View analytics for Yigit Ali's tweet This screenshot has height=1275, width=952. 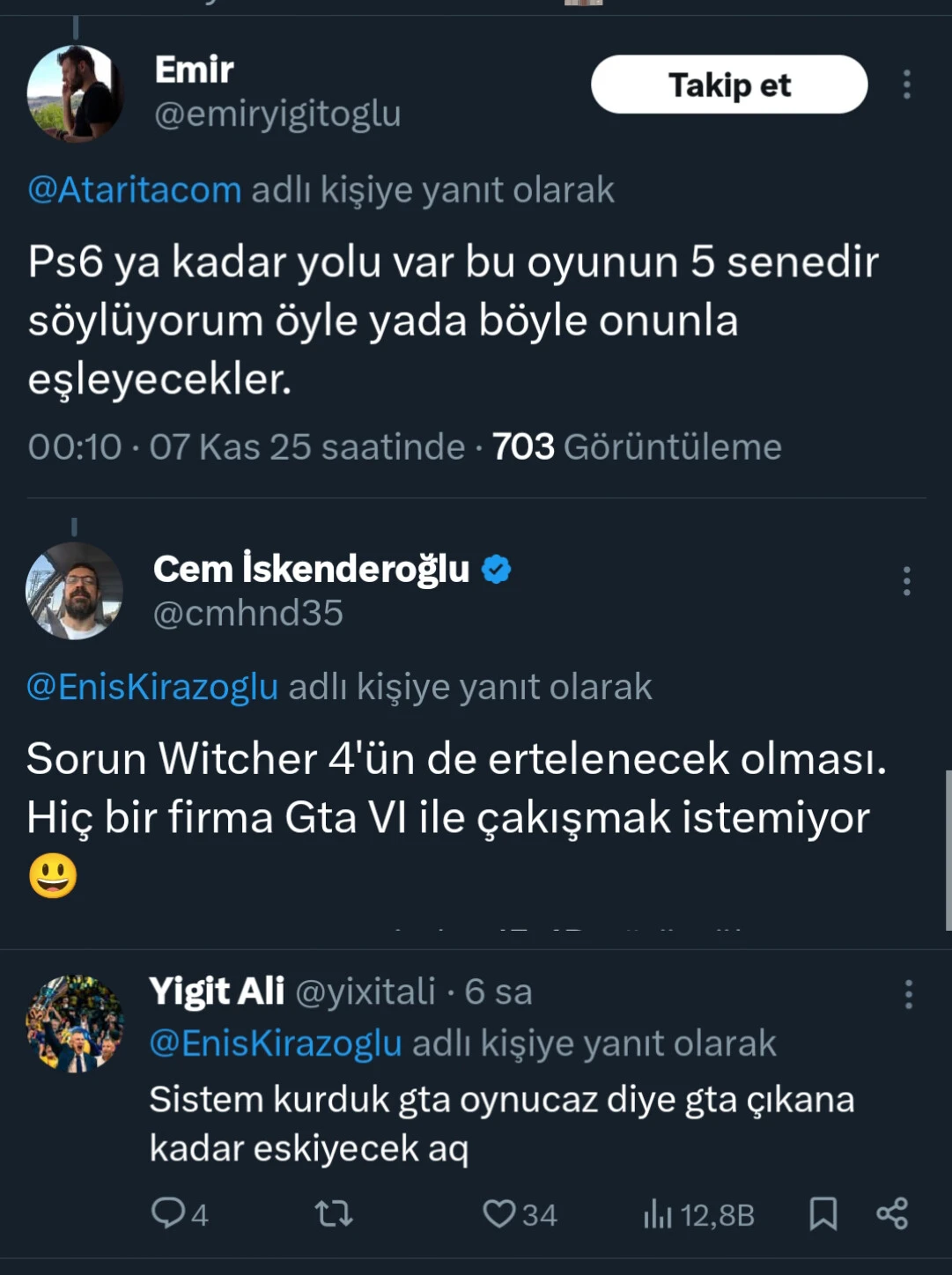point(657,1215)
